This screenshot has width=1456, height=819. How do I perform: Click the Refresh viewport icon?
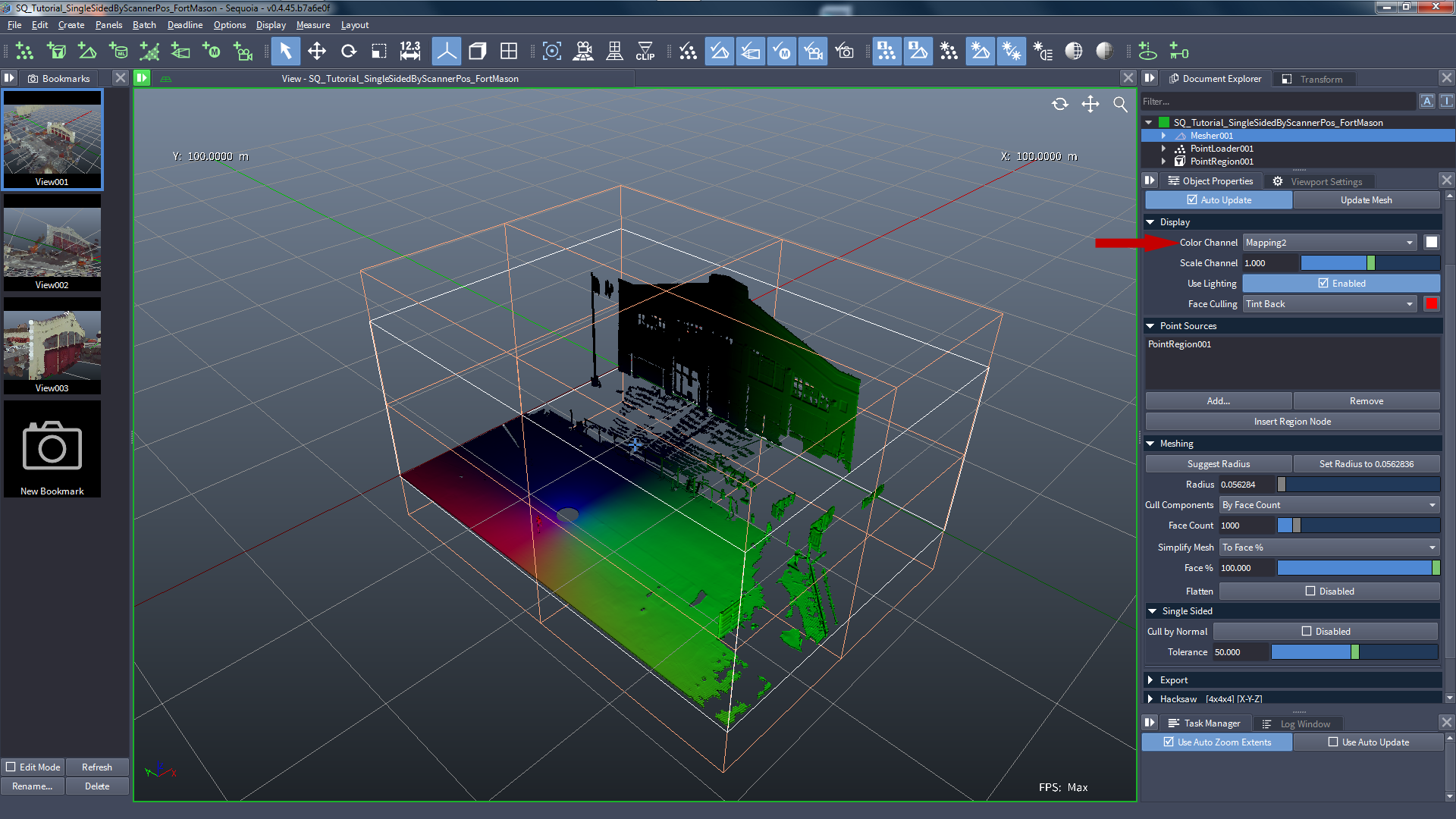[x=1059, y=104]
